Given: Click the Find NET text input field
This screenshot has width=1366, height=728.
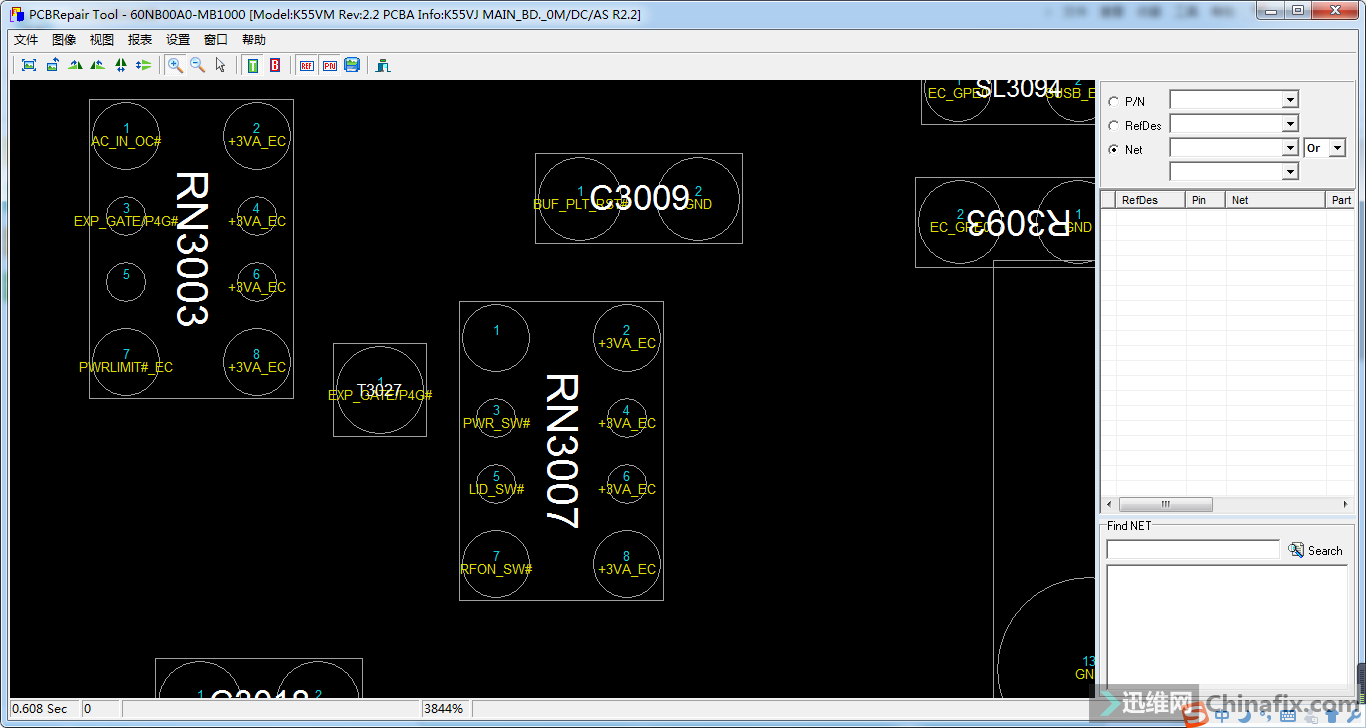Looking at the screenshot, I should pos(1192,550).
